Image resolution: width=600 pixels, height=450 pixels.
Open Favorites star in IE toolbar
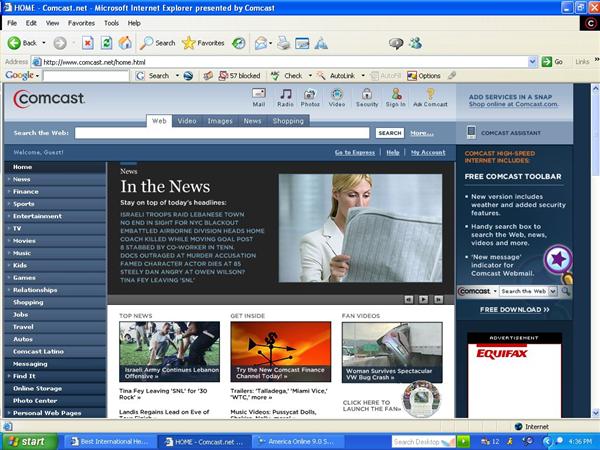click(x=203, y=43)
